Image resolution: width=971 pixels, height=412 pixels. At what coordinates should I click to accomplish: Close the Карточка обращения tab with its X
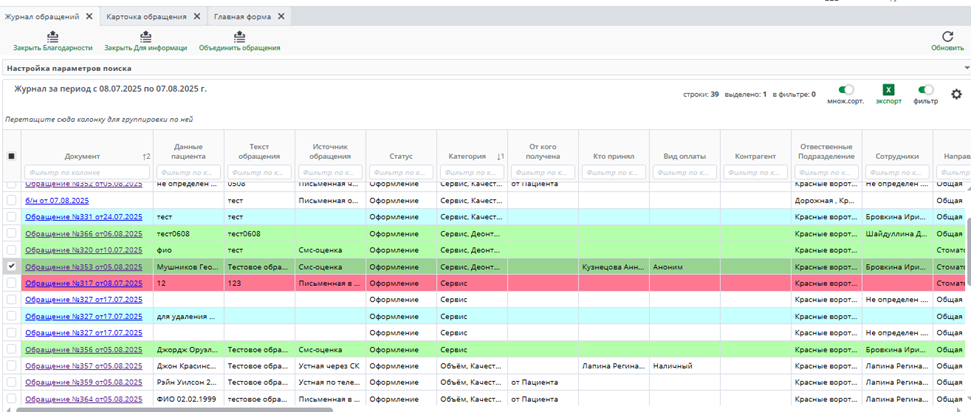(x=197, y=17)
